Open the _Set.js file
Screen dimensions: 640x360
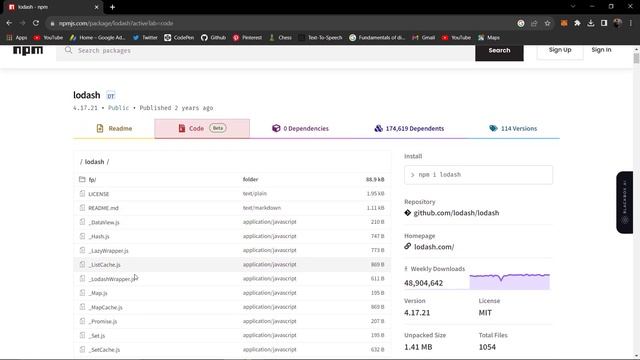[x=97, y=336]
